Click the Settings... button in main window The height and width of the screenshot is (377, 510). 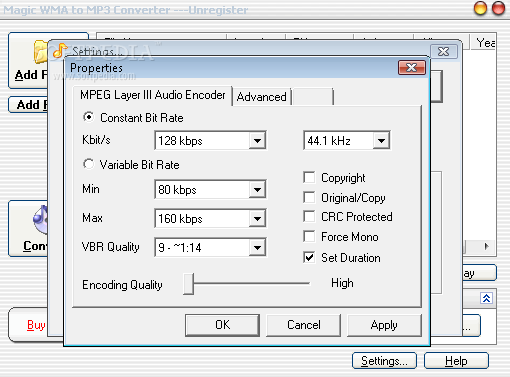coord(384,361)
